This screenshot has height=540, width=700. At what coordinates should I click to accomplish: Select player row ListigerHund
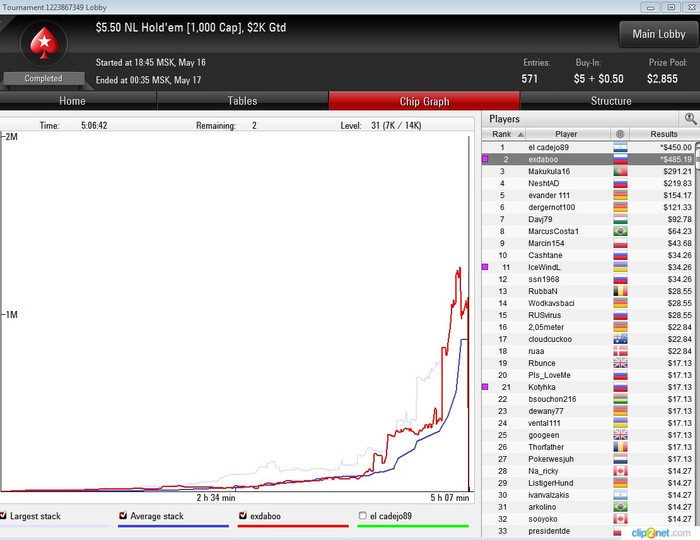[588, 483]
